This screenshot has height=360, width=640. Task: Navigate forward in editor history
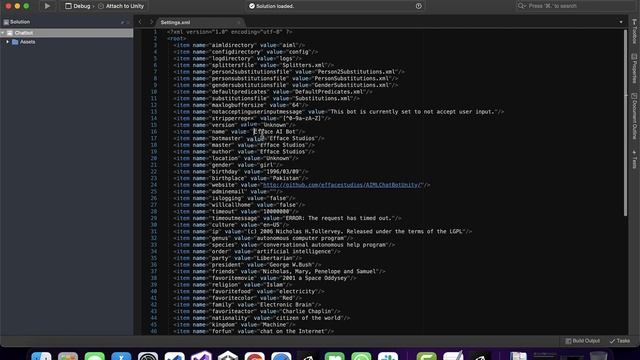(151, 22)
